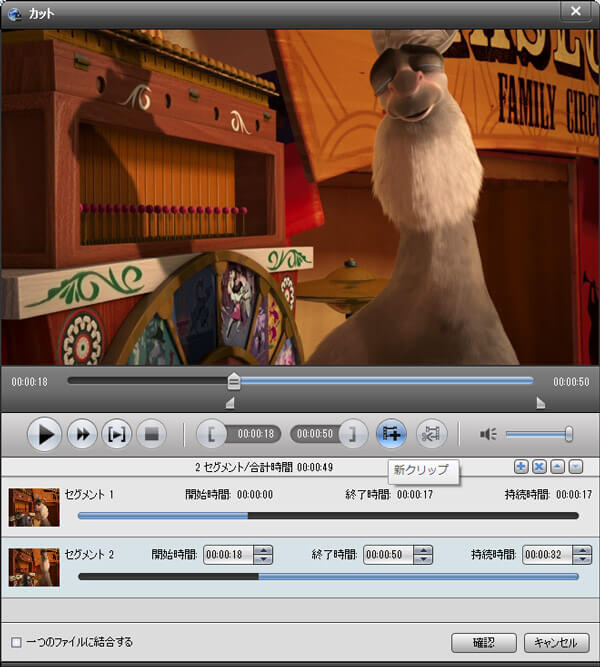This screenshot has height=667, width=600.
Task: Click Segment 1 start time 00:00:00
Action: 255,494
